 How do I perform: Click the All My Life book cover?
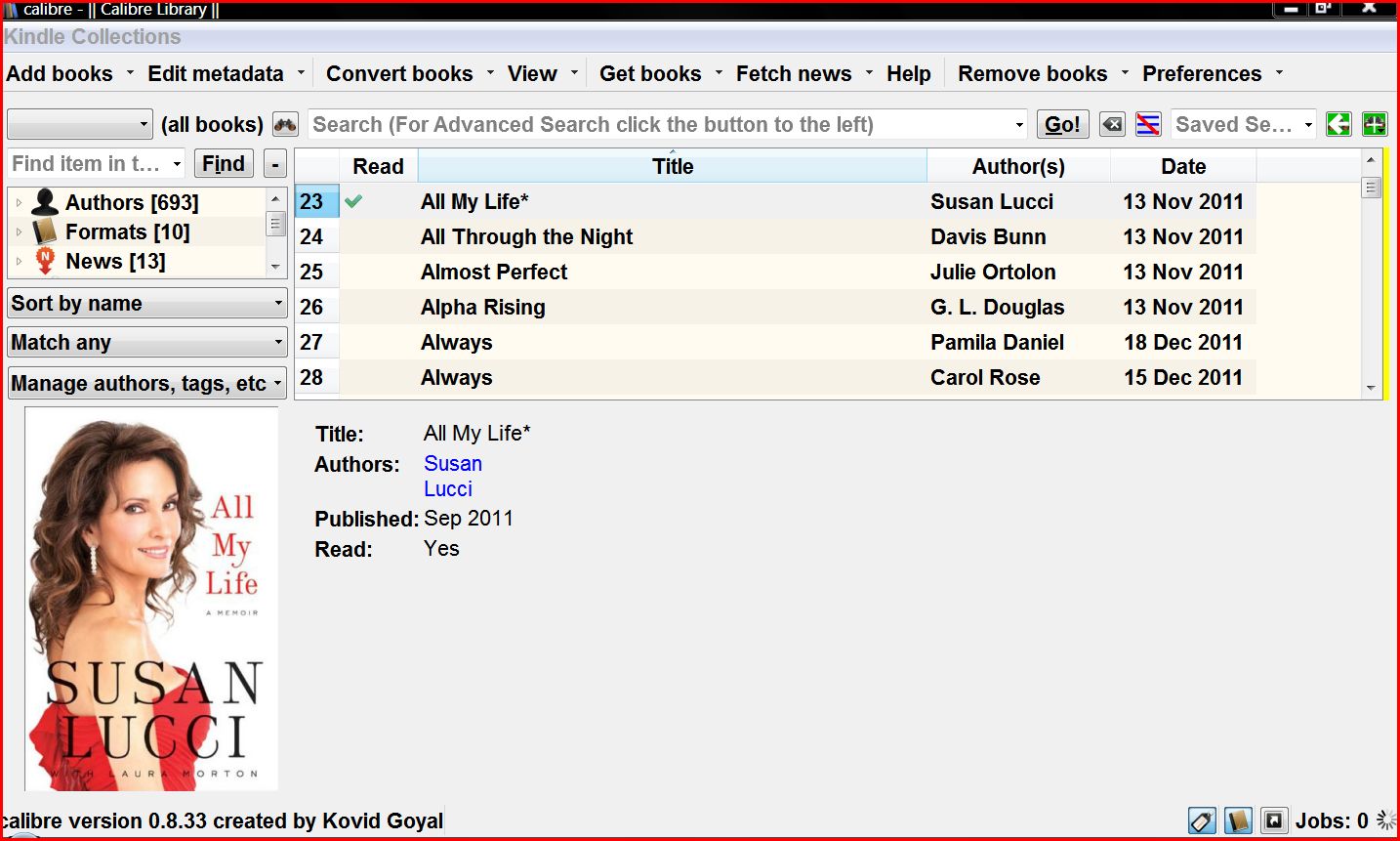coord(151,599)
